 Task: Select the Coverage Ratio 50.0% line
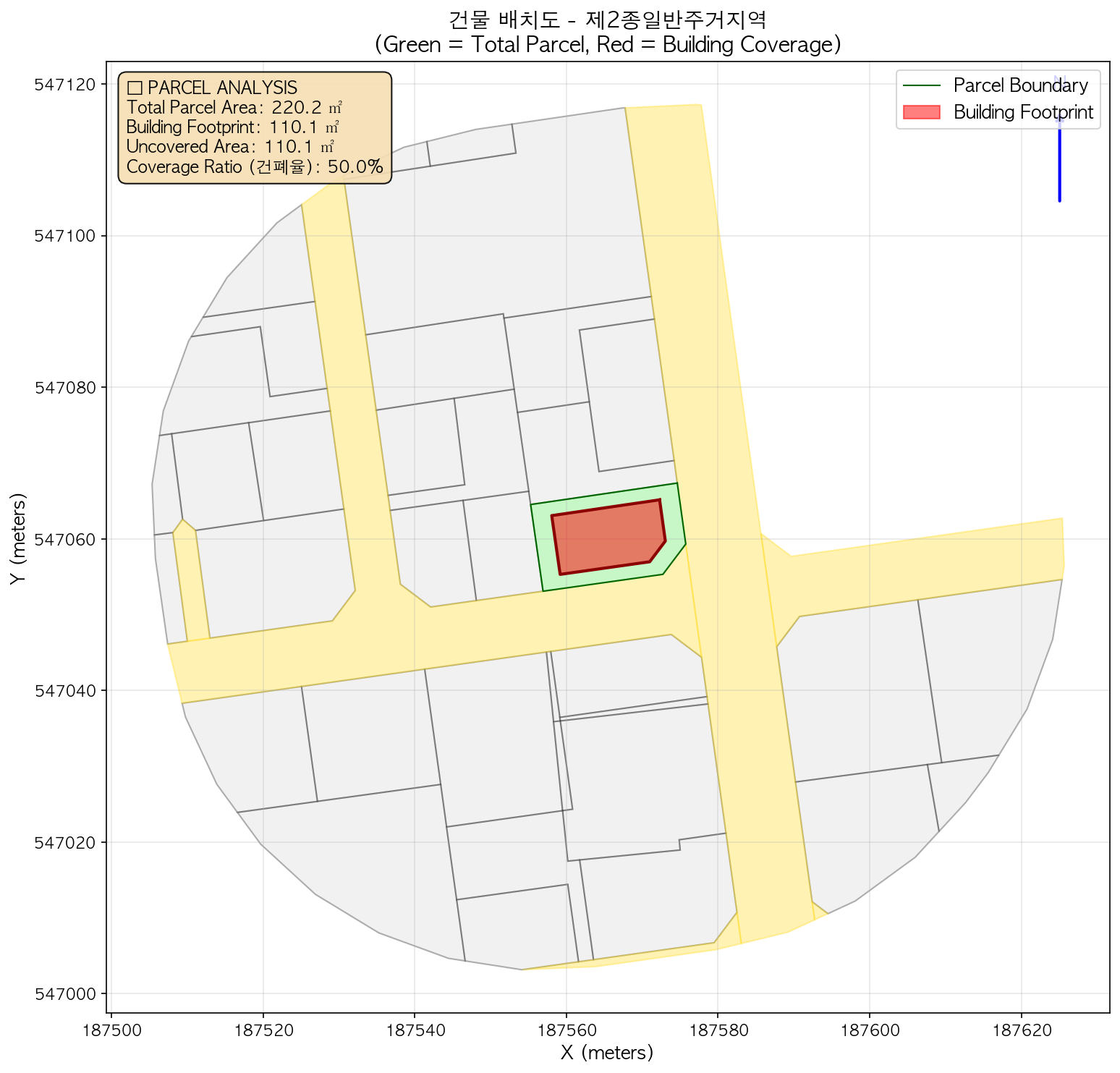(x=254, y=167)
